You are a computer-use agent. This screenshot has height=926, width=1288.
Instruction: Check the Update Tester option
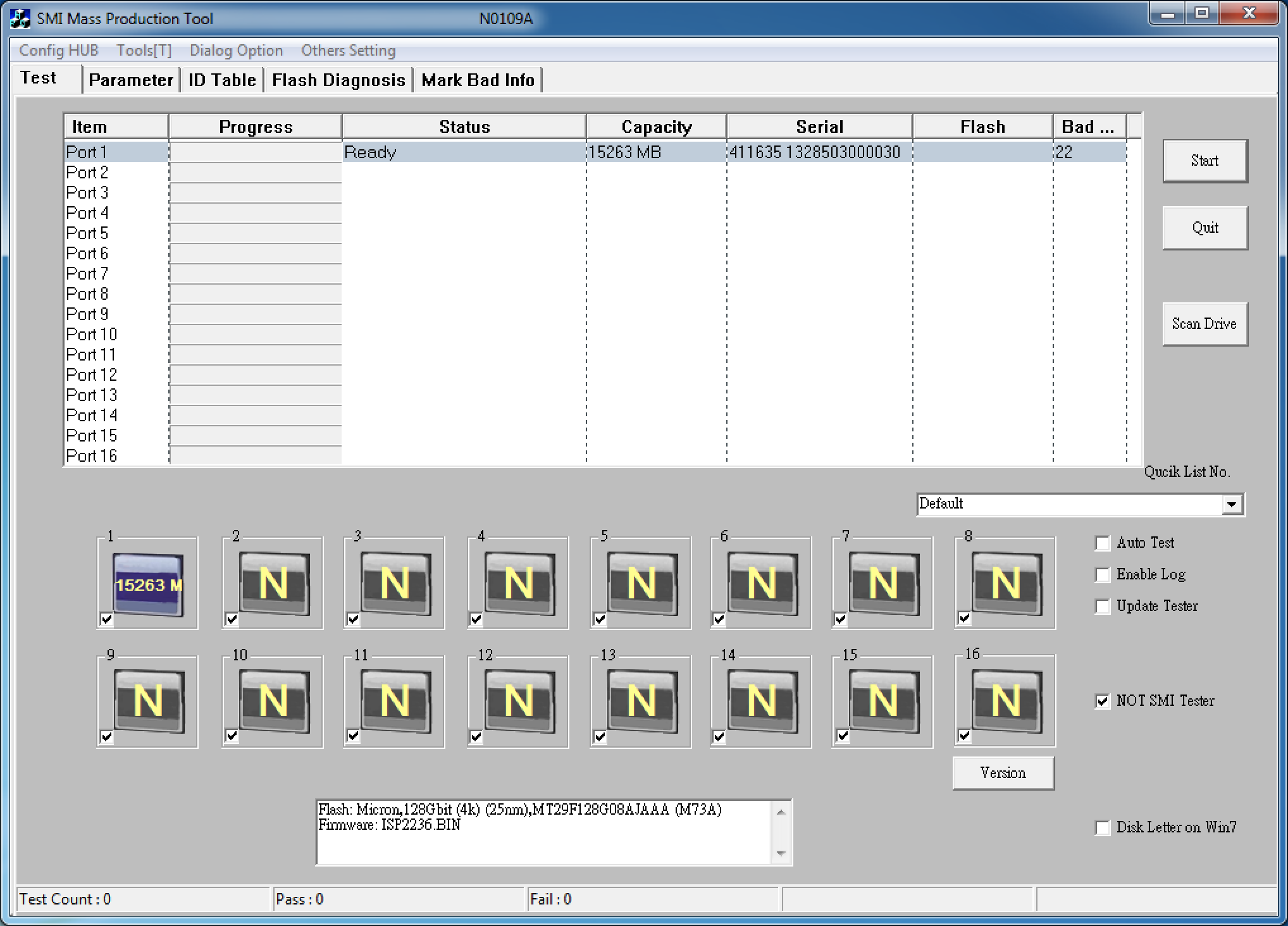(x=1103, y=607)
